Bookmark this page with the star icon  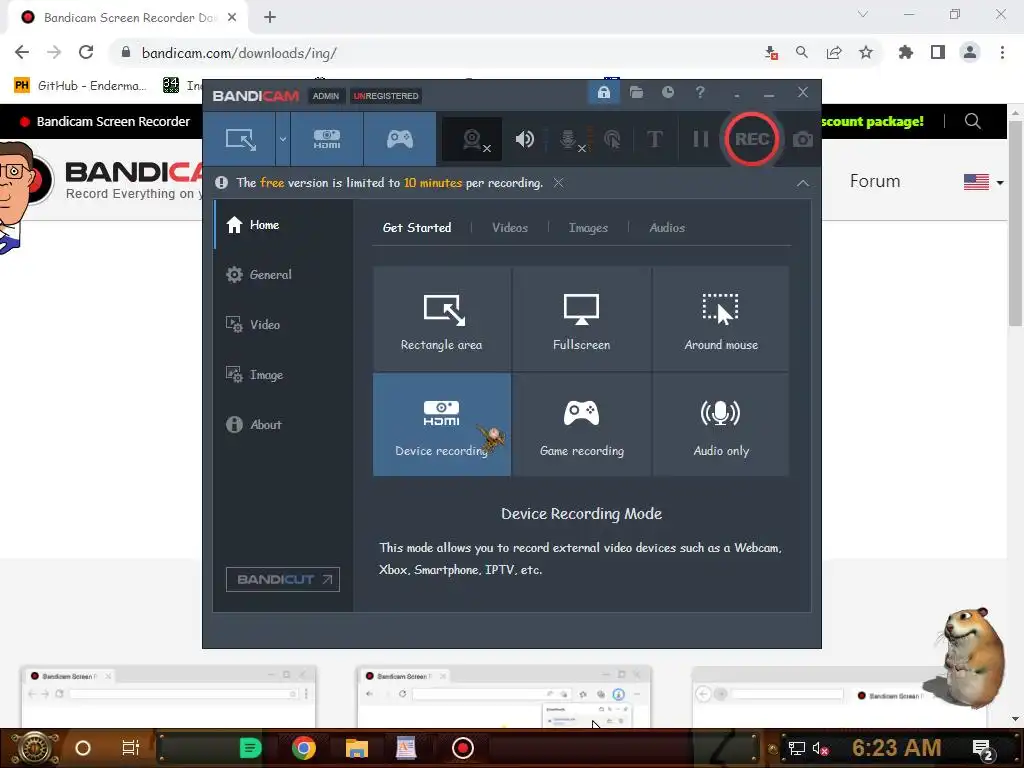click(x=866, y=52)
